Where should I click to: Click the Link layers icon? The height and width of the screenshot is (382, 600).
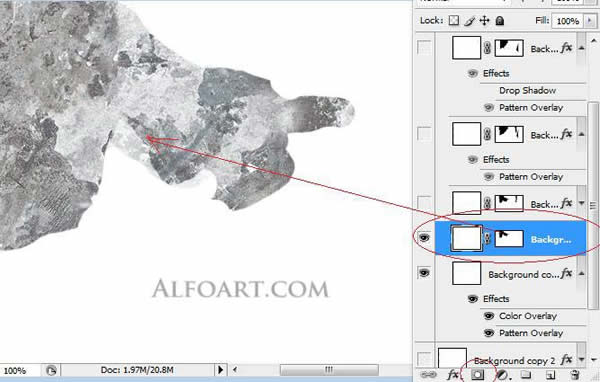428,375
